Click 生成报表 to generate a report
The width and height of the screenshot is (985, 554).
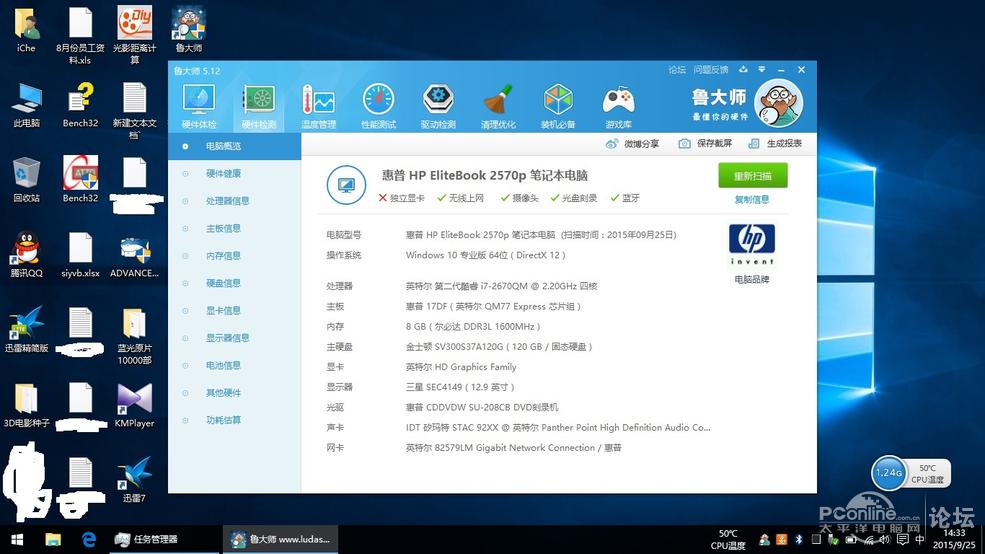(x=775, y=144)
